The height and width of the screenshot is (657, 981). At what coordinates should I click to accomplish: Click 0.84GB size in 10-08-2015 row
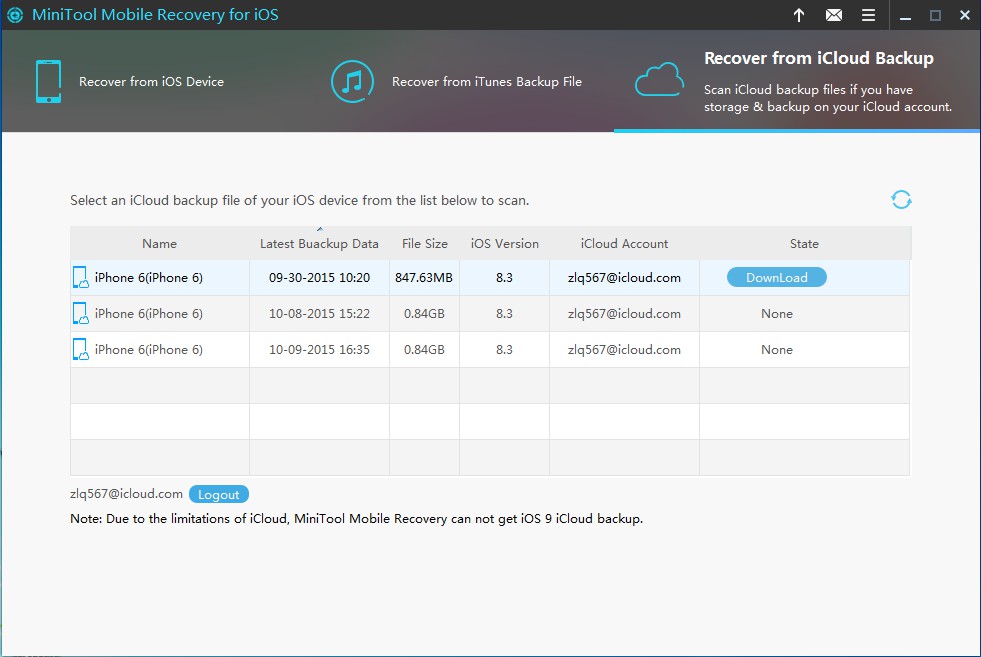[x=424, y=313]
